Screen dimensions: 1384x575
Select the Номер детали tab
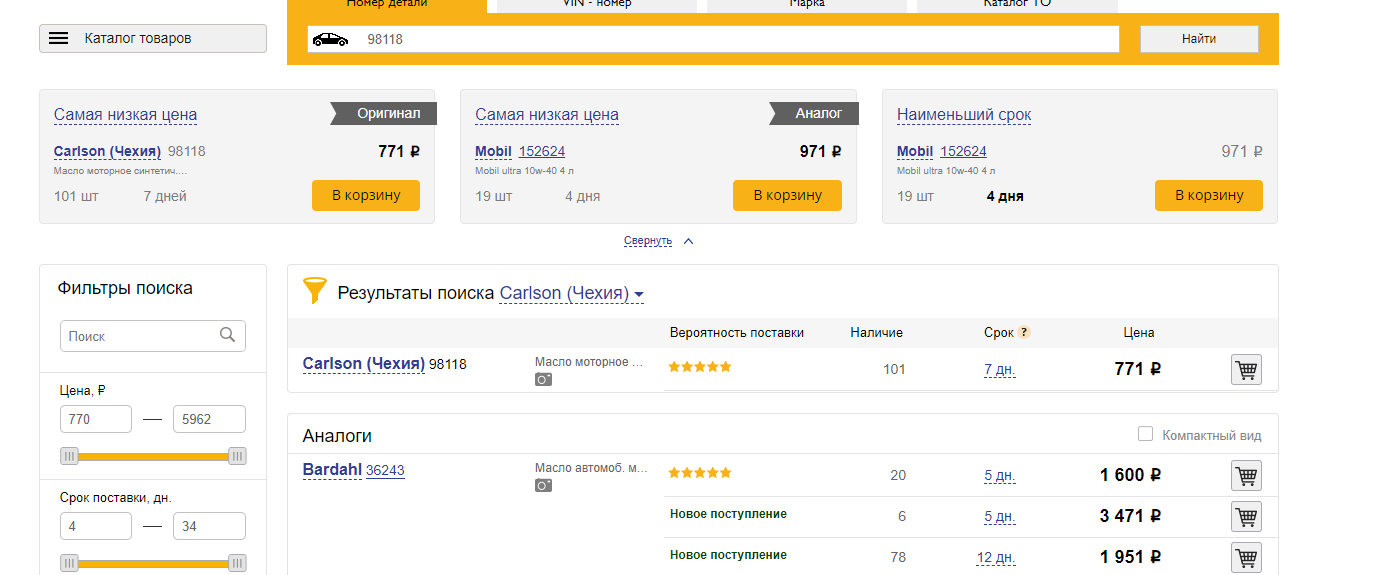coord(387,5)
